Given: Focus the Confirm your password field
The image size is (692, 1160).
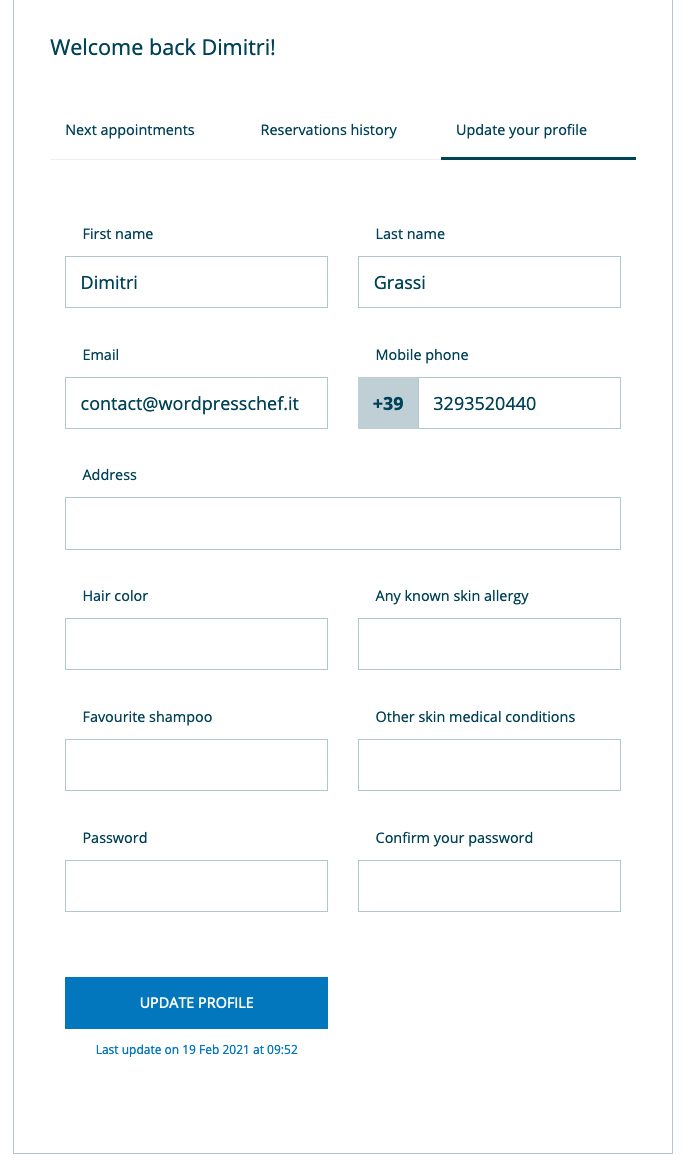Looking at the screenshot, I should click(x=489, y=886).
